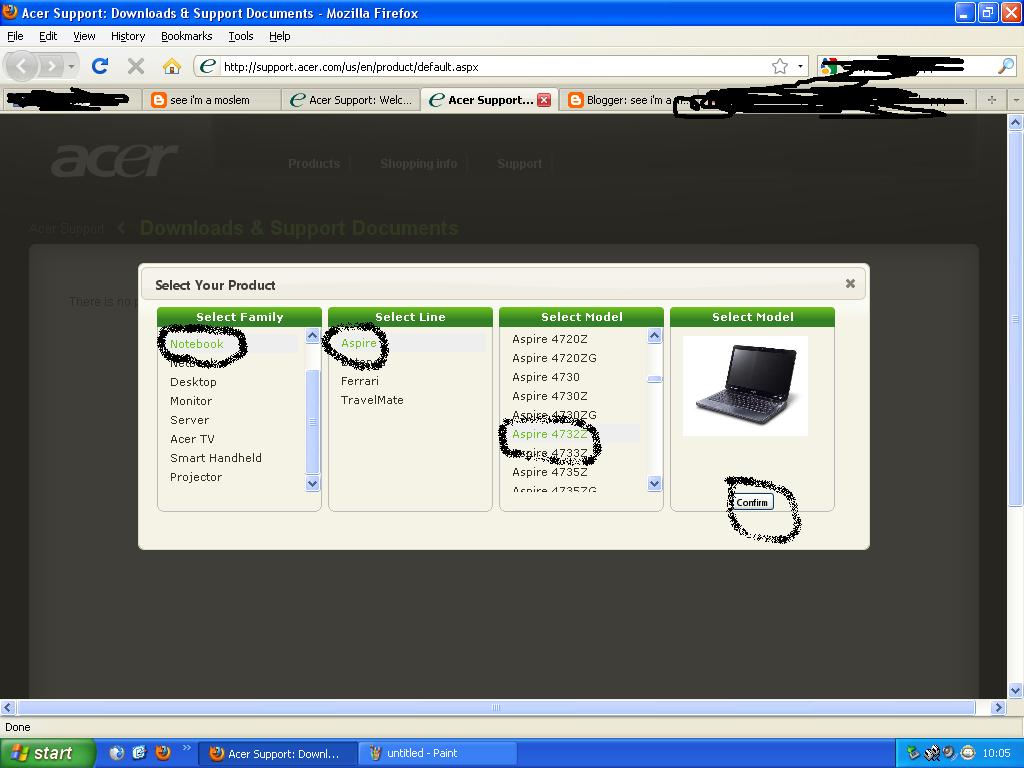The height and width of the screenshot is (768, 1024).
Task: Select model Aspire 4730
Action: pyautogui.click(x=546, y=377)
